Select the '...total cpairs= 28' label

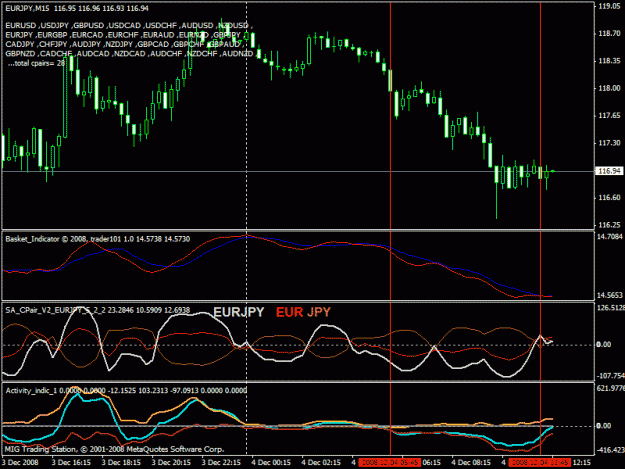36,63
